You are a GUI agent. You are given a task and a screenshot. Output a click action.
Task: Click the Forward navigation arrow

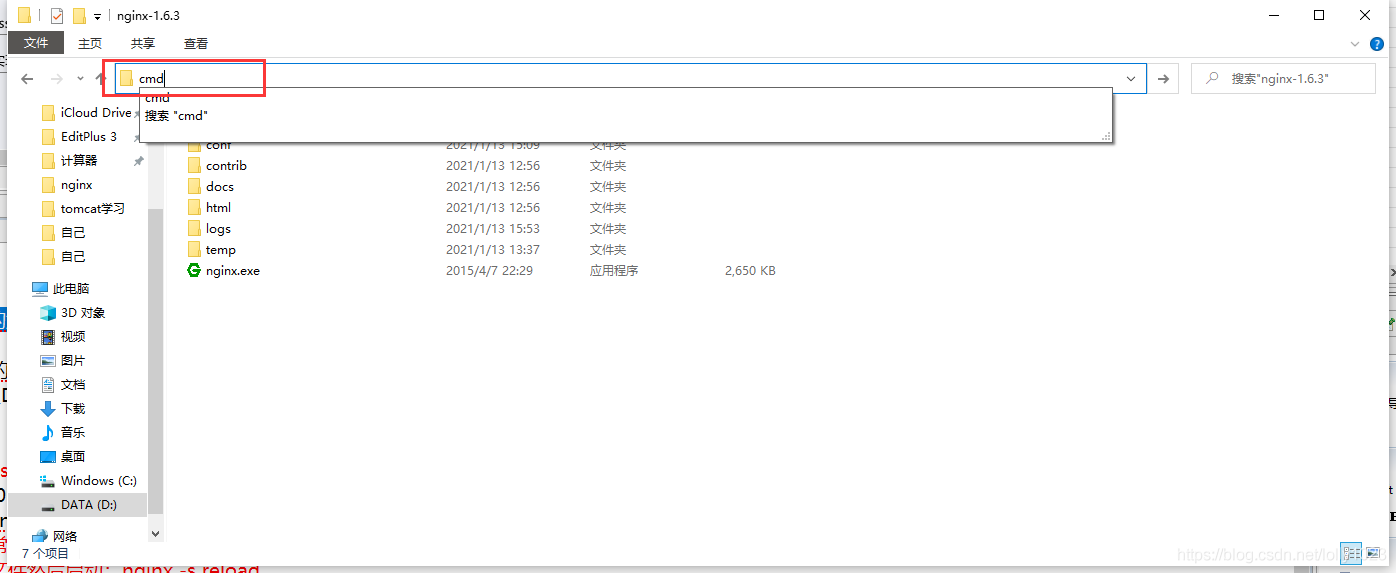click(x=57, y=79)
